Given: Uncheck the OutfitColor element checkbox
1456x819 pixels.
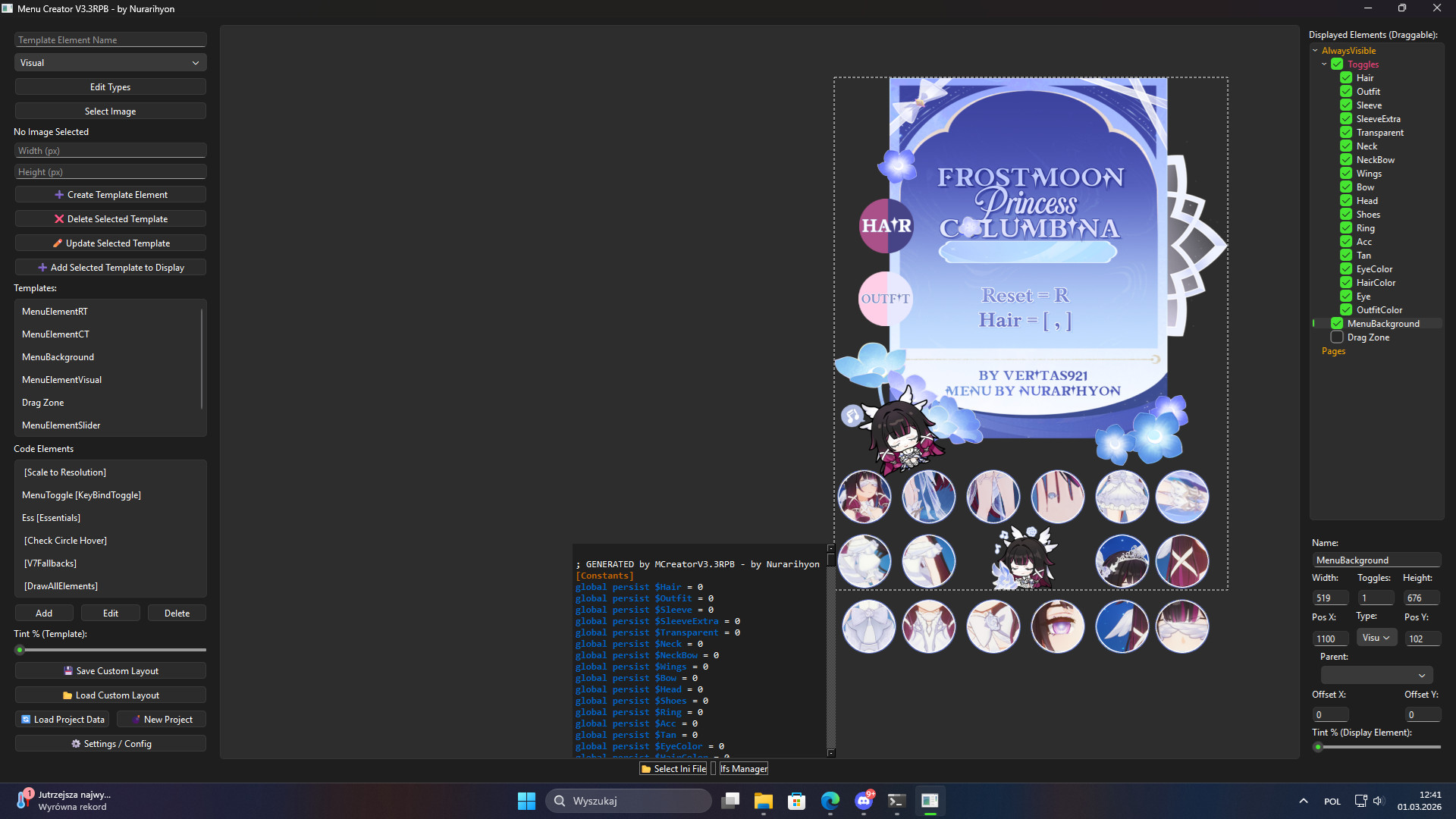Looking at the screenshot, I should (x=1346, y=310).
